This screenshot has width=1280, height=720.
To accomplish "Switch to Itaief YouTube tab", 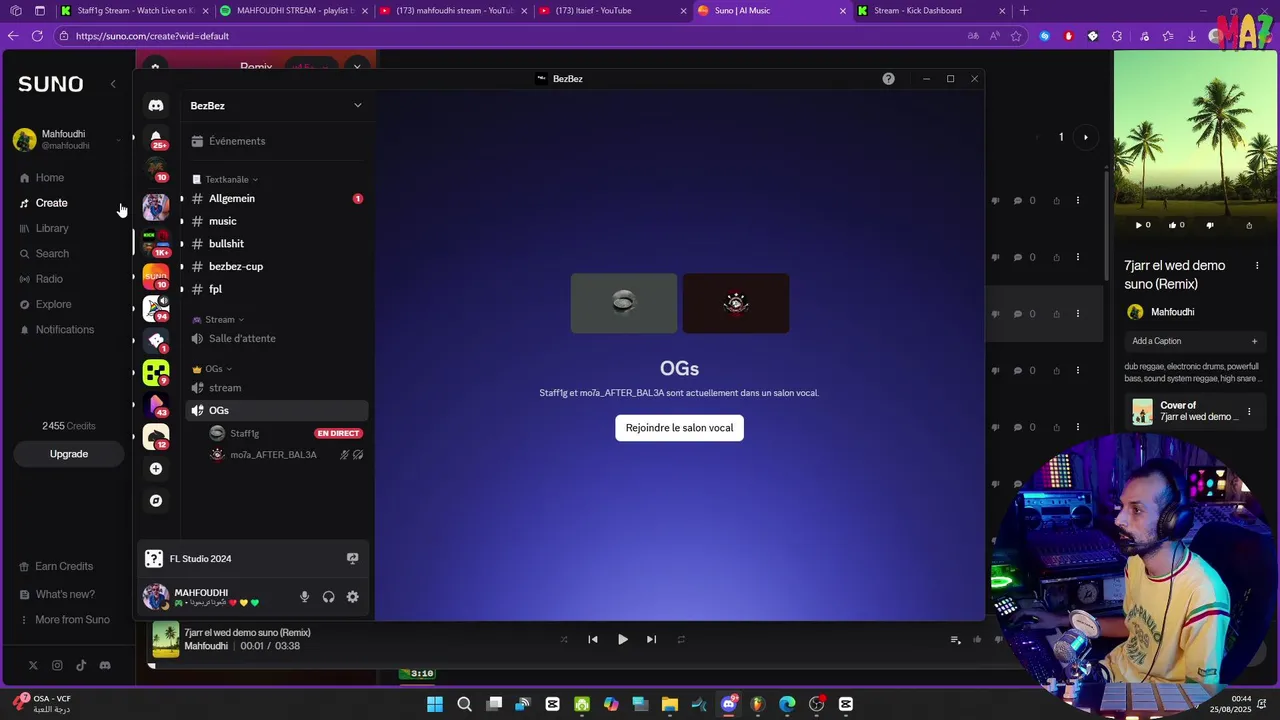I will (x=613, y=11).
